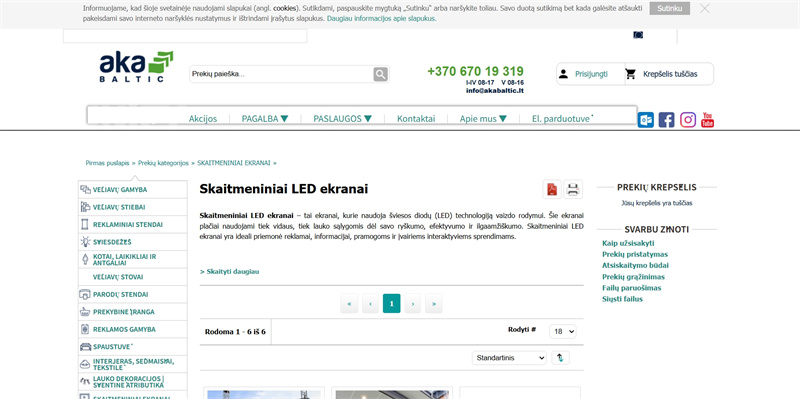Open the Kontaktai menu item

click(x=416, y=118)
